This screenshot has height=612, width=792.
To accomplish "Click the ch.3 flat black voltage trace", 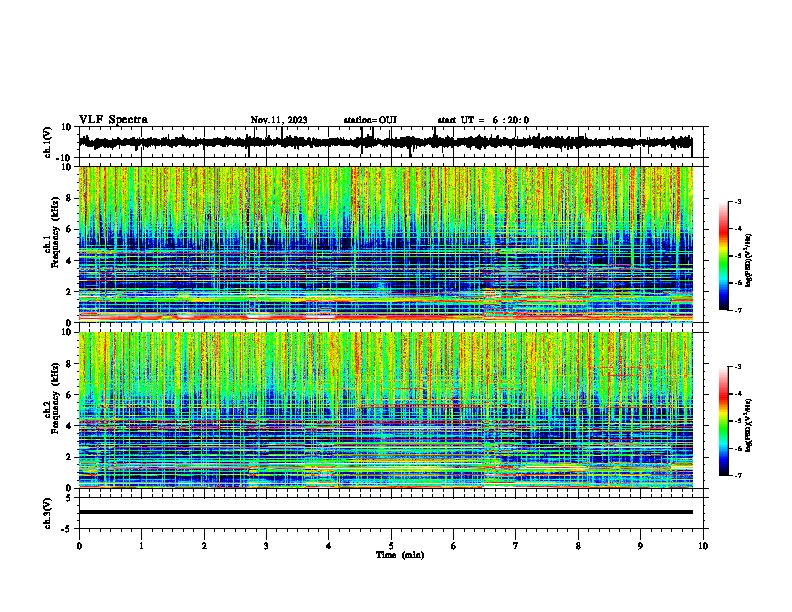I will pyautogui.click(x=386, y=512).
